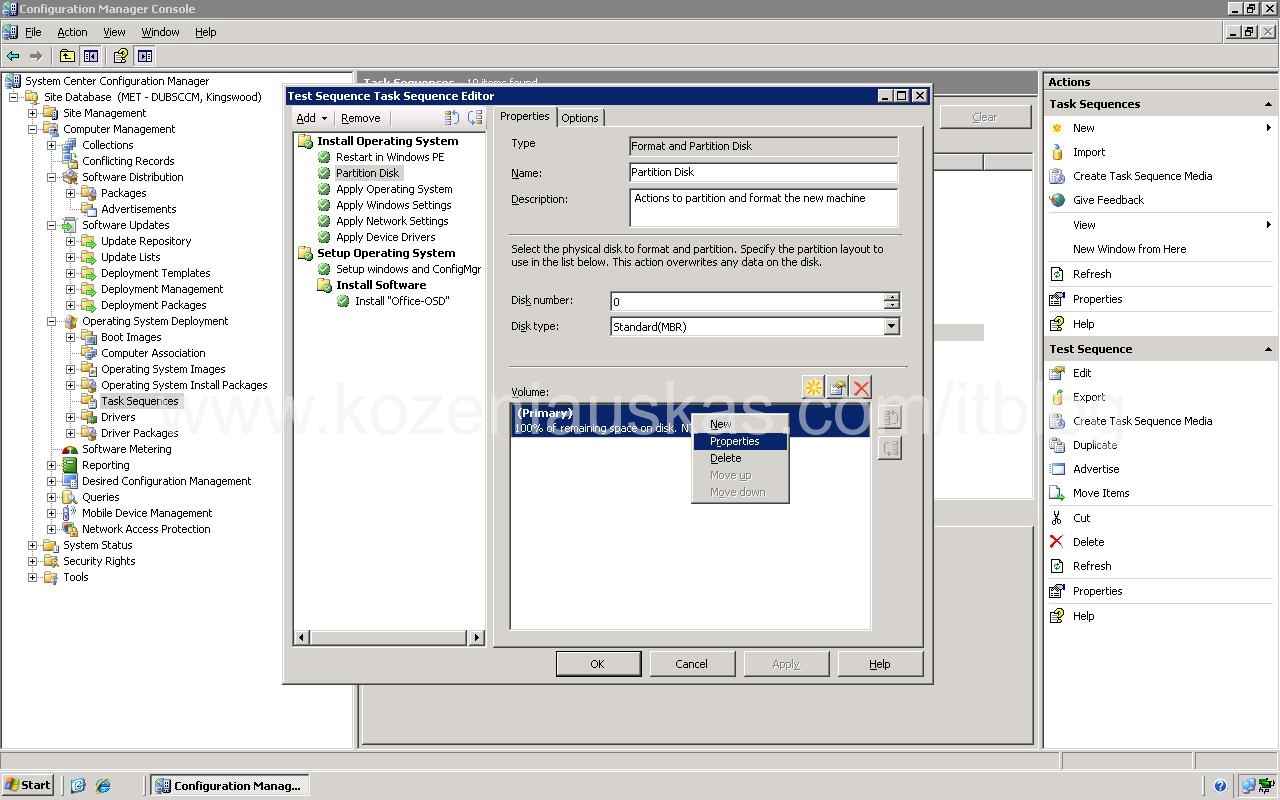Click the Internet Explorer quick launch icon
Image resolution: width=1280 pixels, height=800 pixels.
[103, 785]
